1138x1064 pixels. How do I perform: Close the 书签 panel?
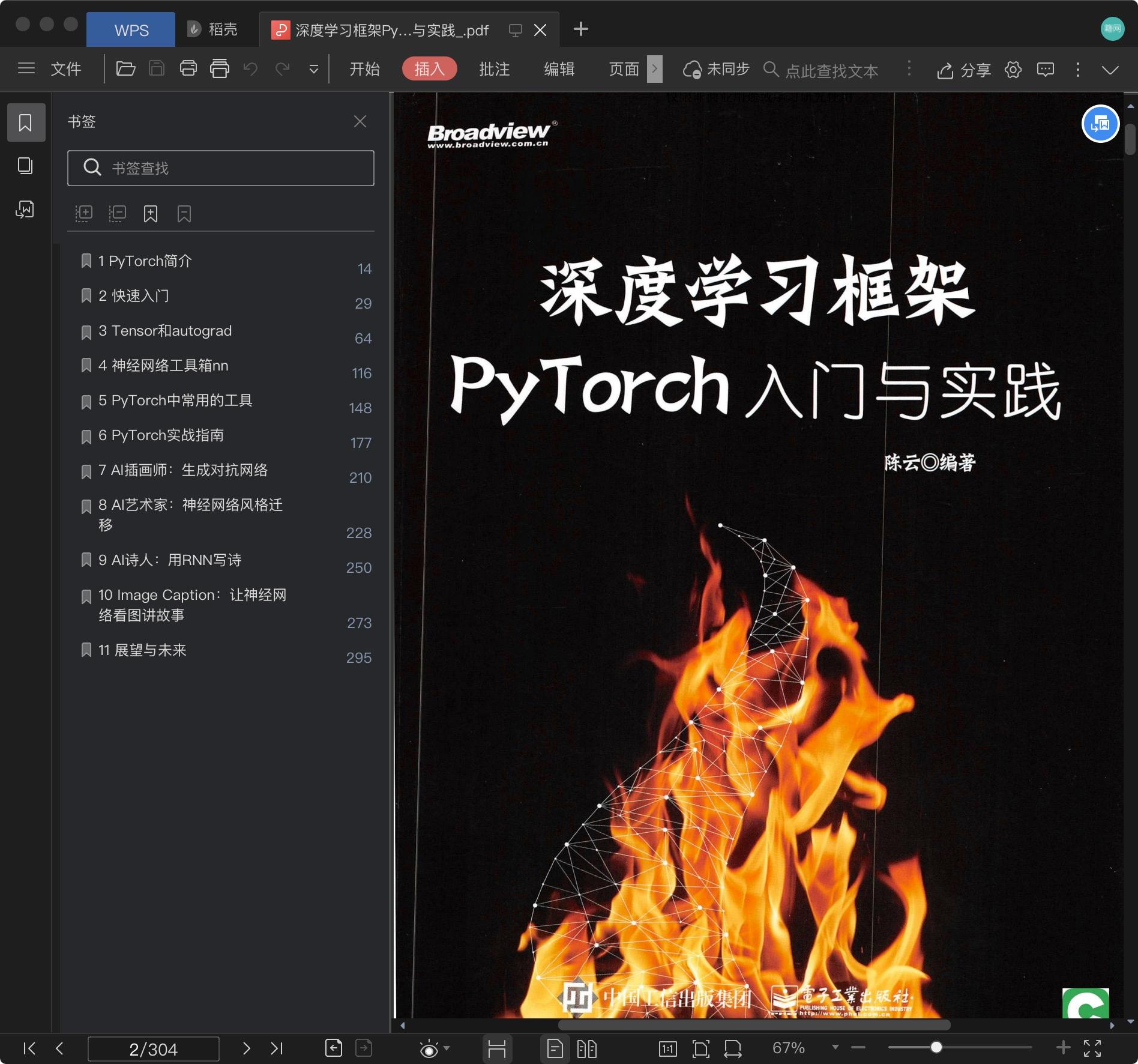click(x=360, y=121)
